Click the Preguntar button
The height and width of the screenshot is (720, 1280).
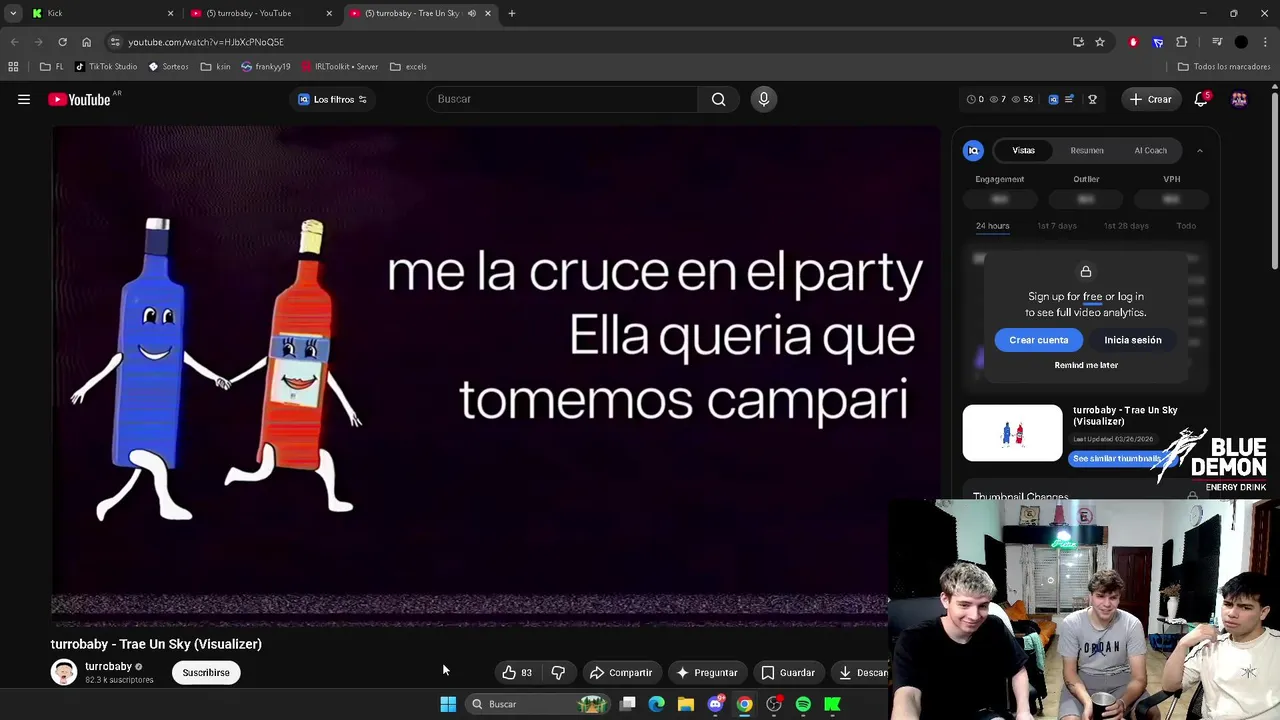click(707, 673)
